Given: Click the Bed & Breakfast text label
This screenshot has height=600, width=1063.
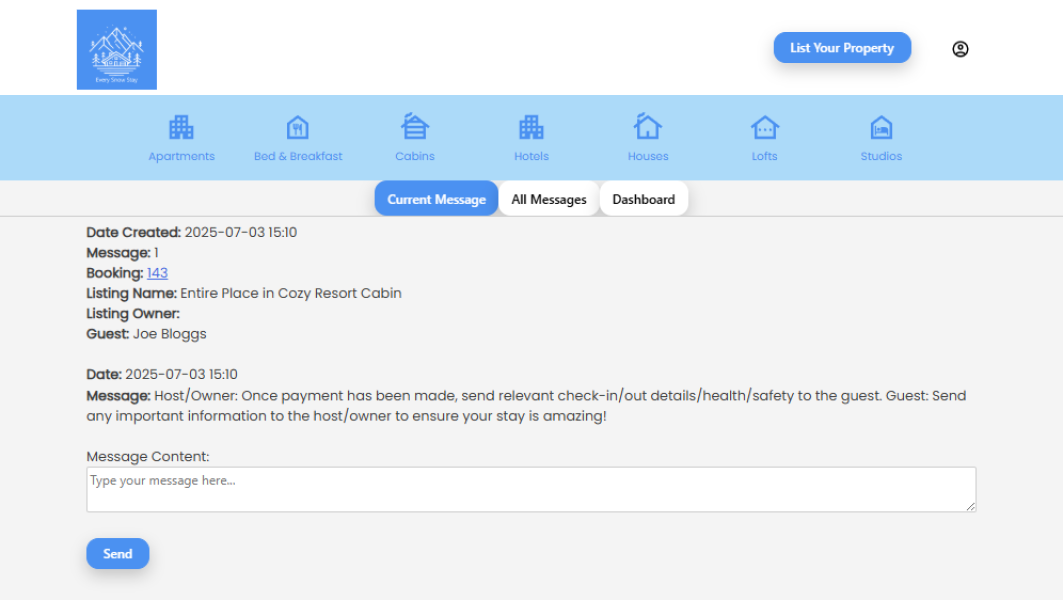Looking at the screenshot, I should 298,156.
